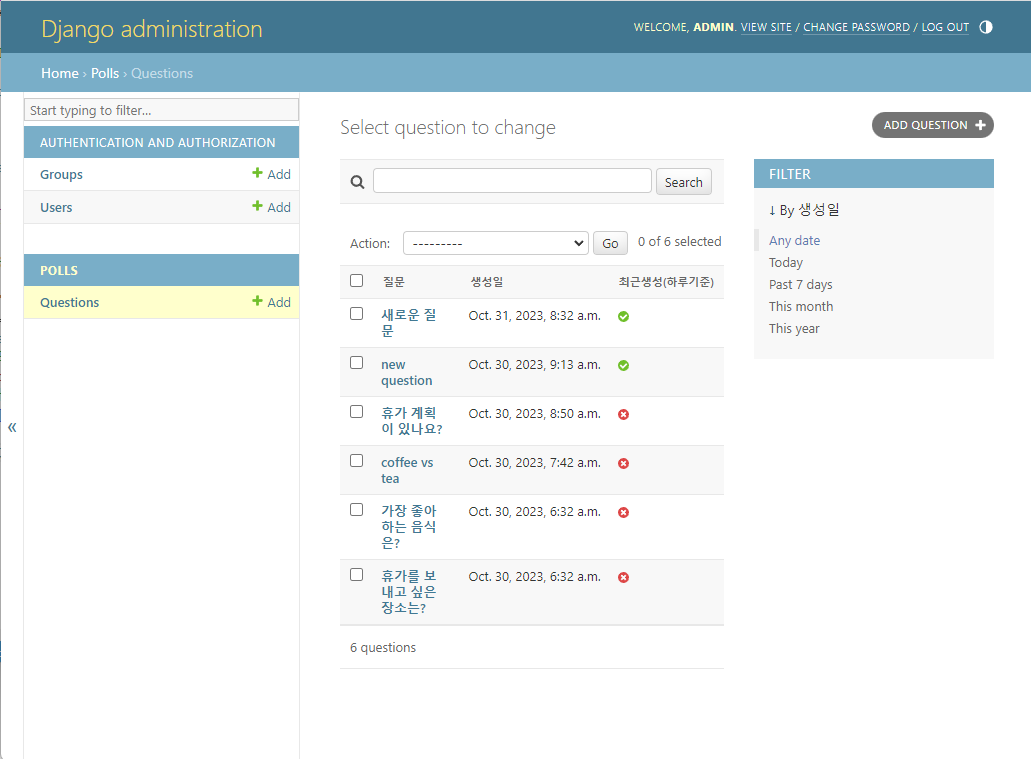Click Change Password link
The width and height of the screenshot is (1031, 759).
pos(856,27)
